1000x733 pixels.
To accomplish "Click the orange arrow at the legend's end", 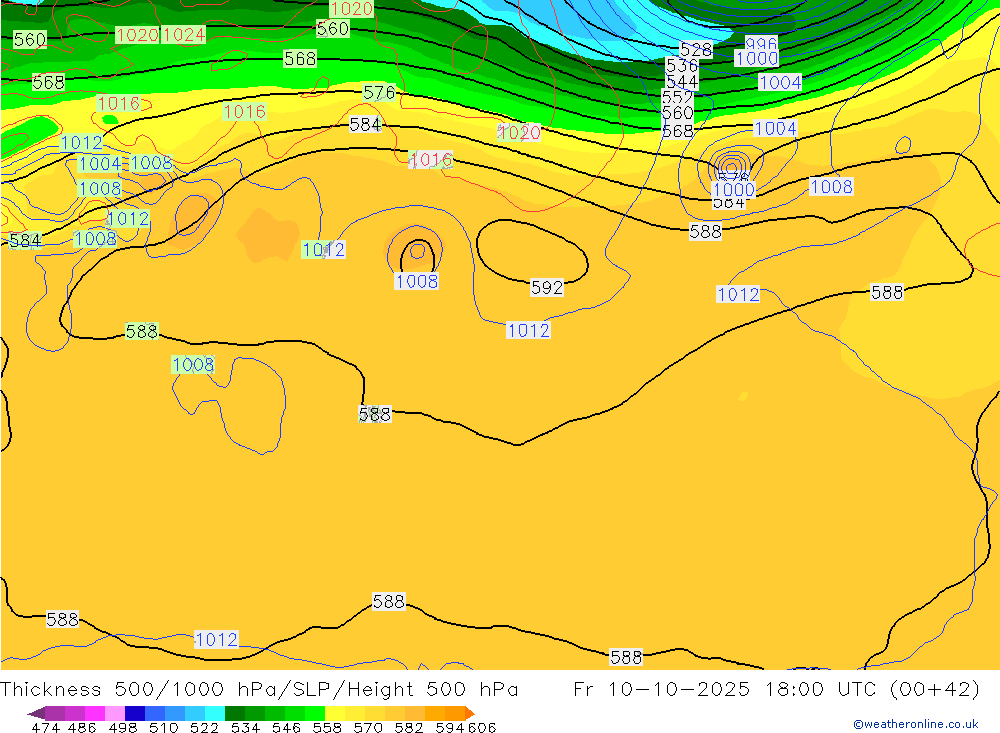I will tap(470, 713).
